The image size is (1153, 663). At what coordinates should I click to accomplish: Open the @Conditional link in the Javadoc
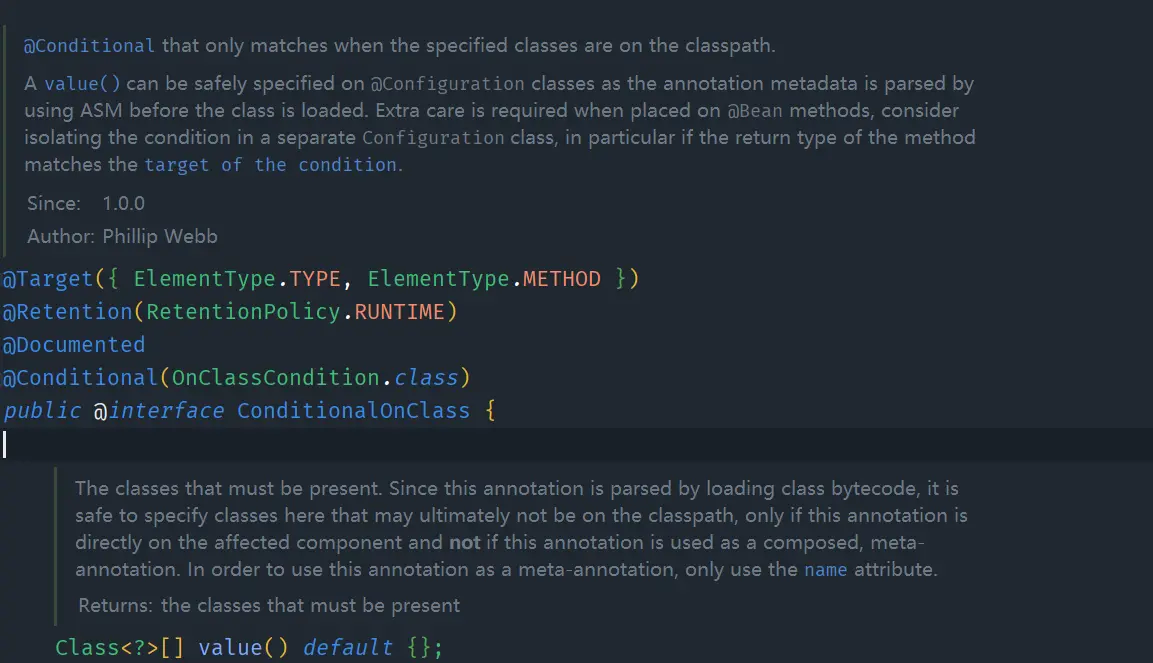(89, 46)
